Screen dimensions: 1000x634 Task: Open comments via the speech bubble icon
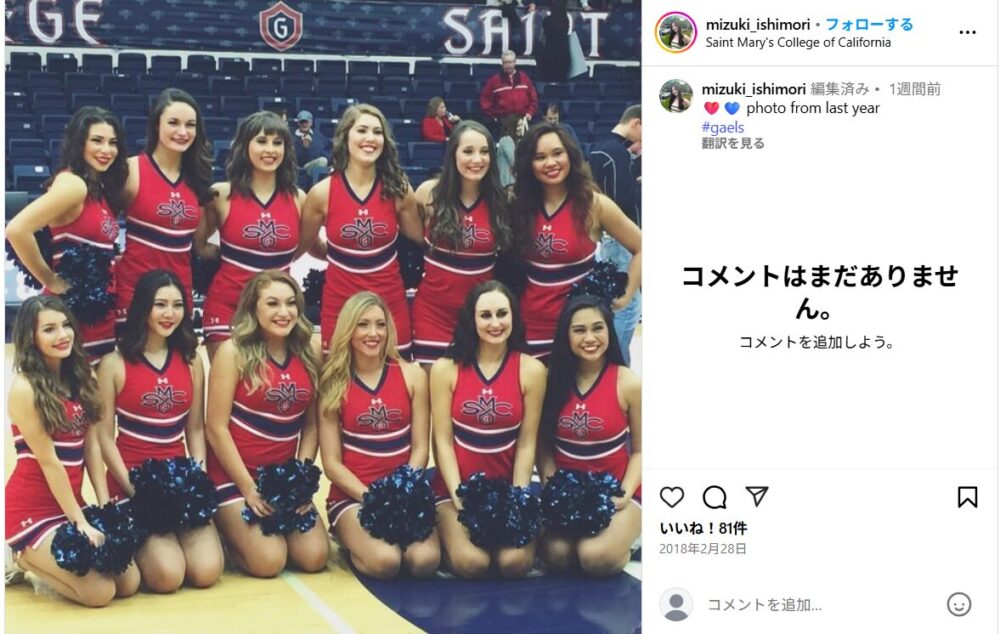click(714, 497)
